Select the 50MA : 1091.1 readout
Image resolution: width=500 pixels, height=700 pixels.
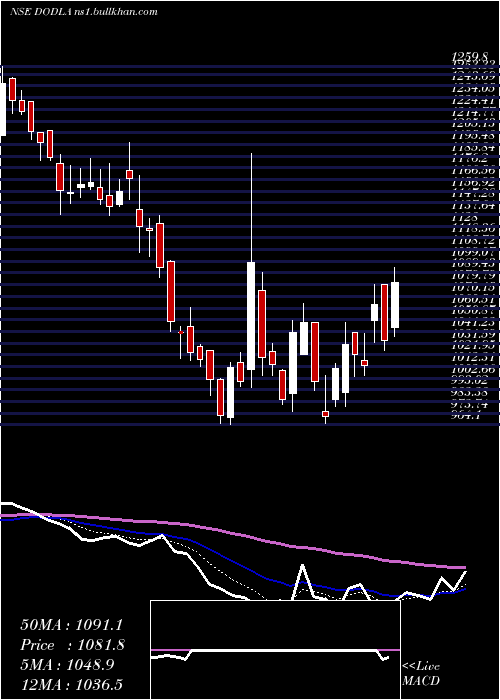71,625
